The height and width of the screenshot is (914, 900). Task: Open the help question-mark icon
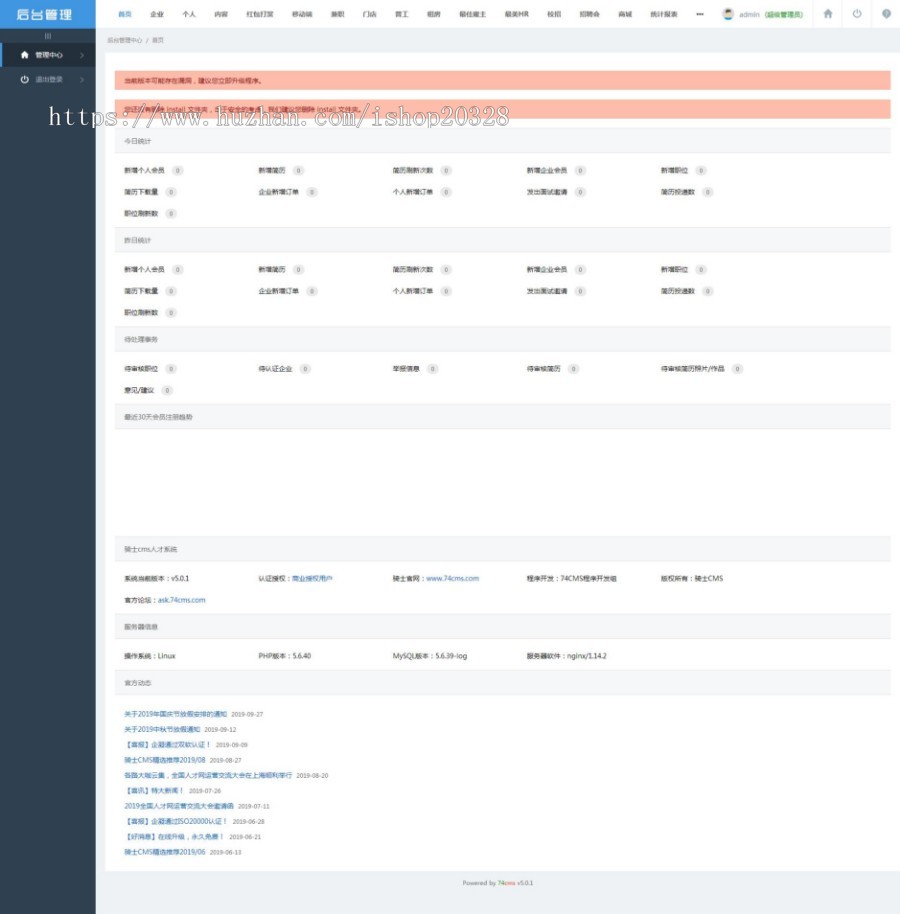(886, 14)
